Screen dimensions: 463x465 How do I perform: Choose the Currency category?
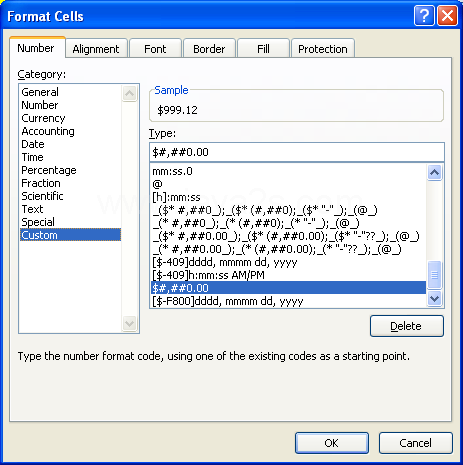click(x=70, y=118)
